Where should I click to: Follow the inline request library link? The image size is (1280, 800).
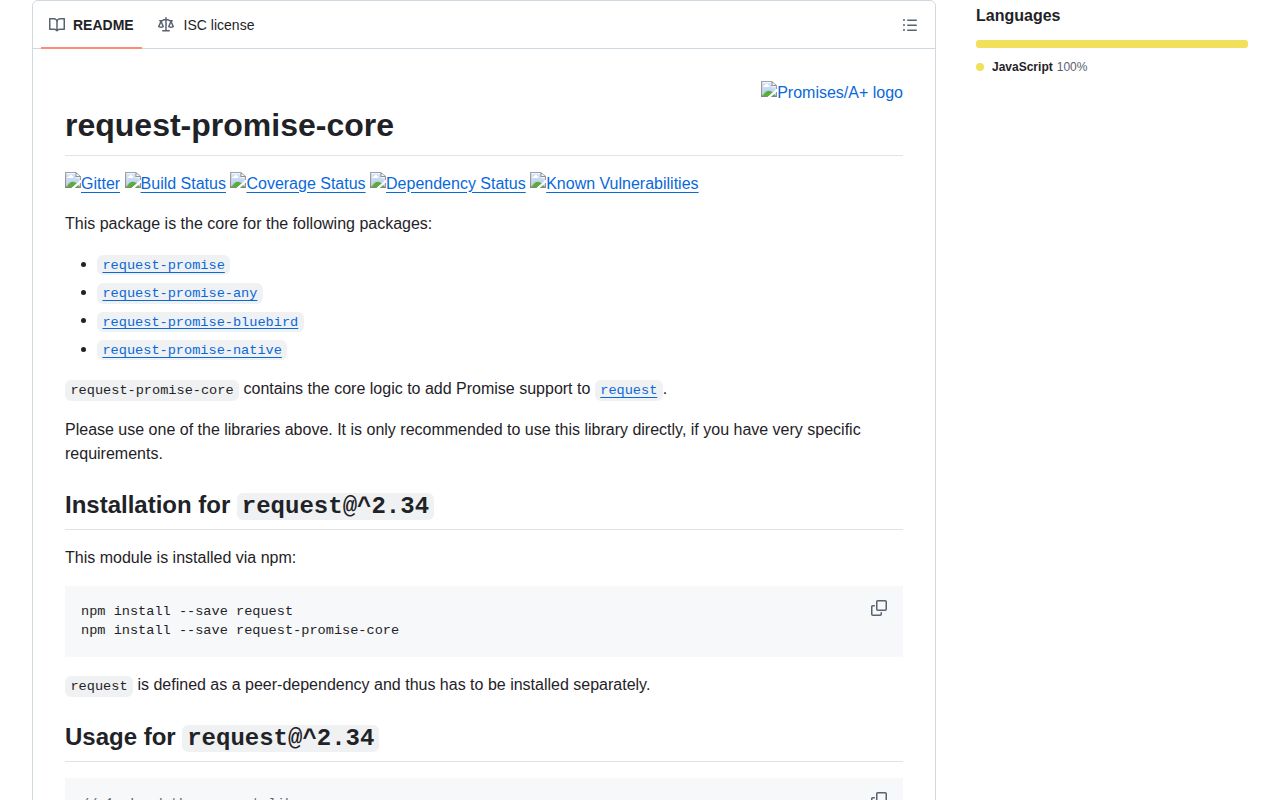tap(629, 390)
